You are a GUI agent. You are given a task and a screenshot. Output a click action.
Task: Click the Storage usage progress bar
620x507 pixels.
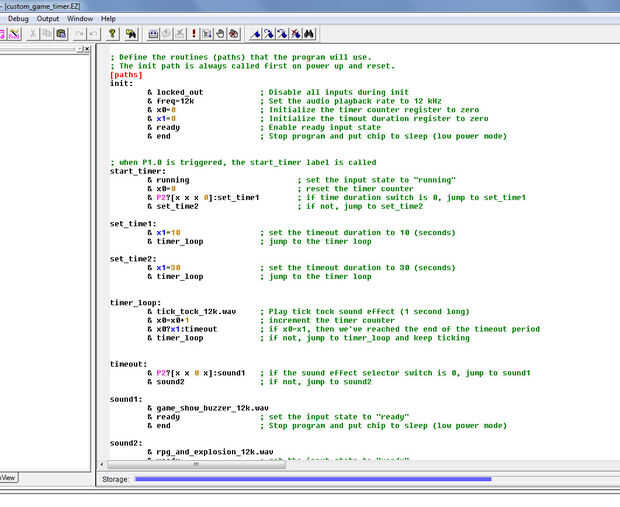313,479
